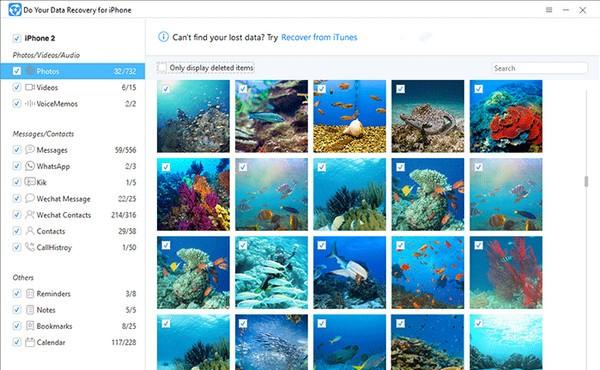Image resolution: width=600 pixels, height=370 pixels.
Task: Toggle the Wechat Contacts checkbox
Action: (16, 215)
